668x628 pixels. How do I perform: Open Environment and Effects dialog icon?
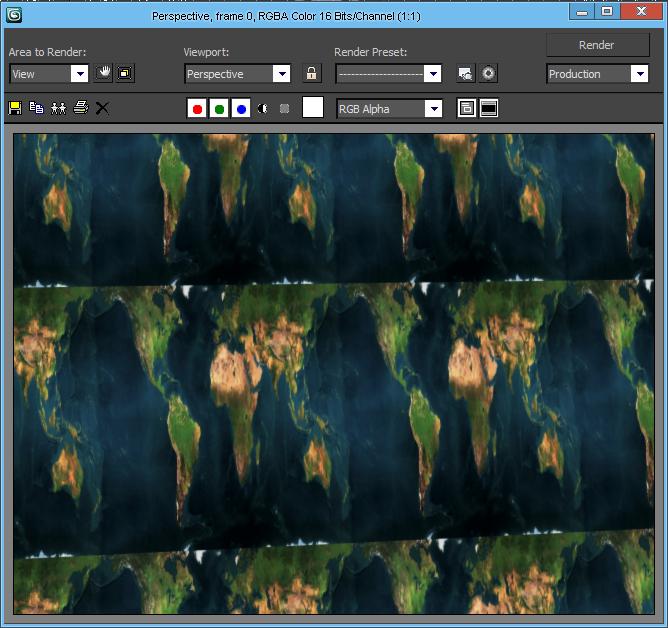click(x=488, y=73)
